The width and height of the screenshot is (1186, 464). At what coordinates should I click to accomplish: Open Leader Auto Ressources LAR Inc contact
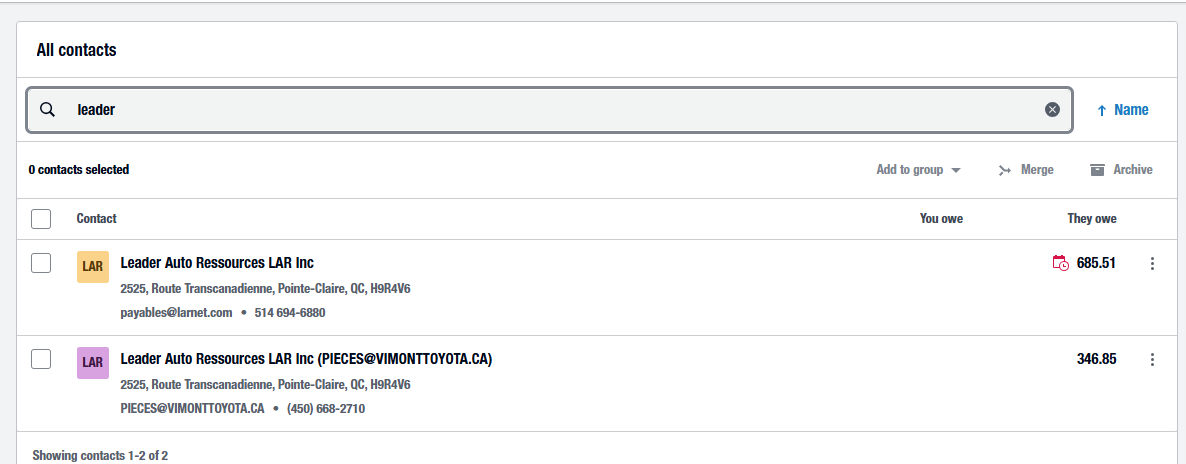pyautogui.click(x=217, y=263)
